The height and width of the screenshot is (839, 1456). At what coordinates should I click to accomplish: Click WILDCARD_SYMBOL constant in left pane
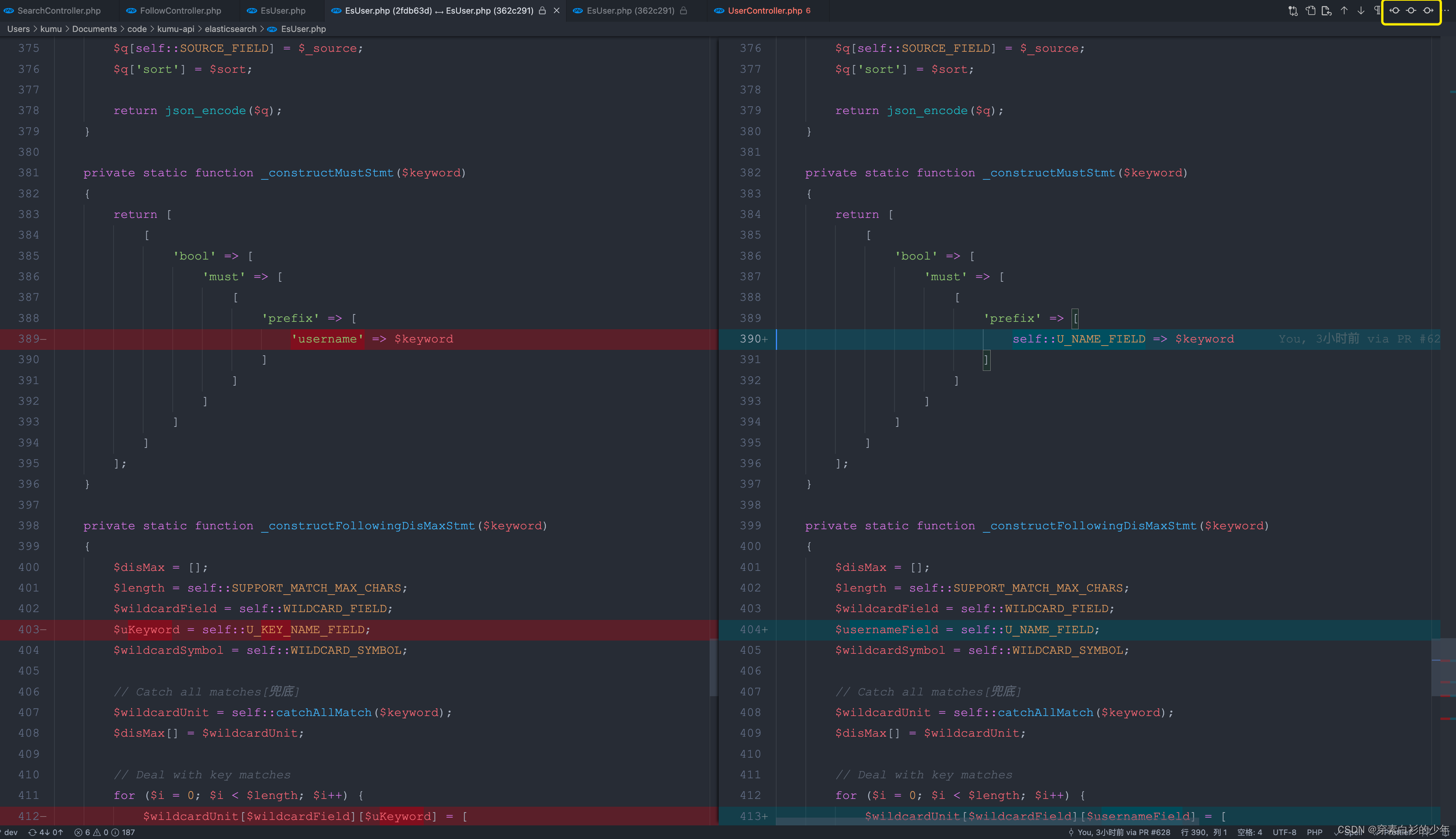click(346, 650)
